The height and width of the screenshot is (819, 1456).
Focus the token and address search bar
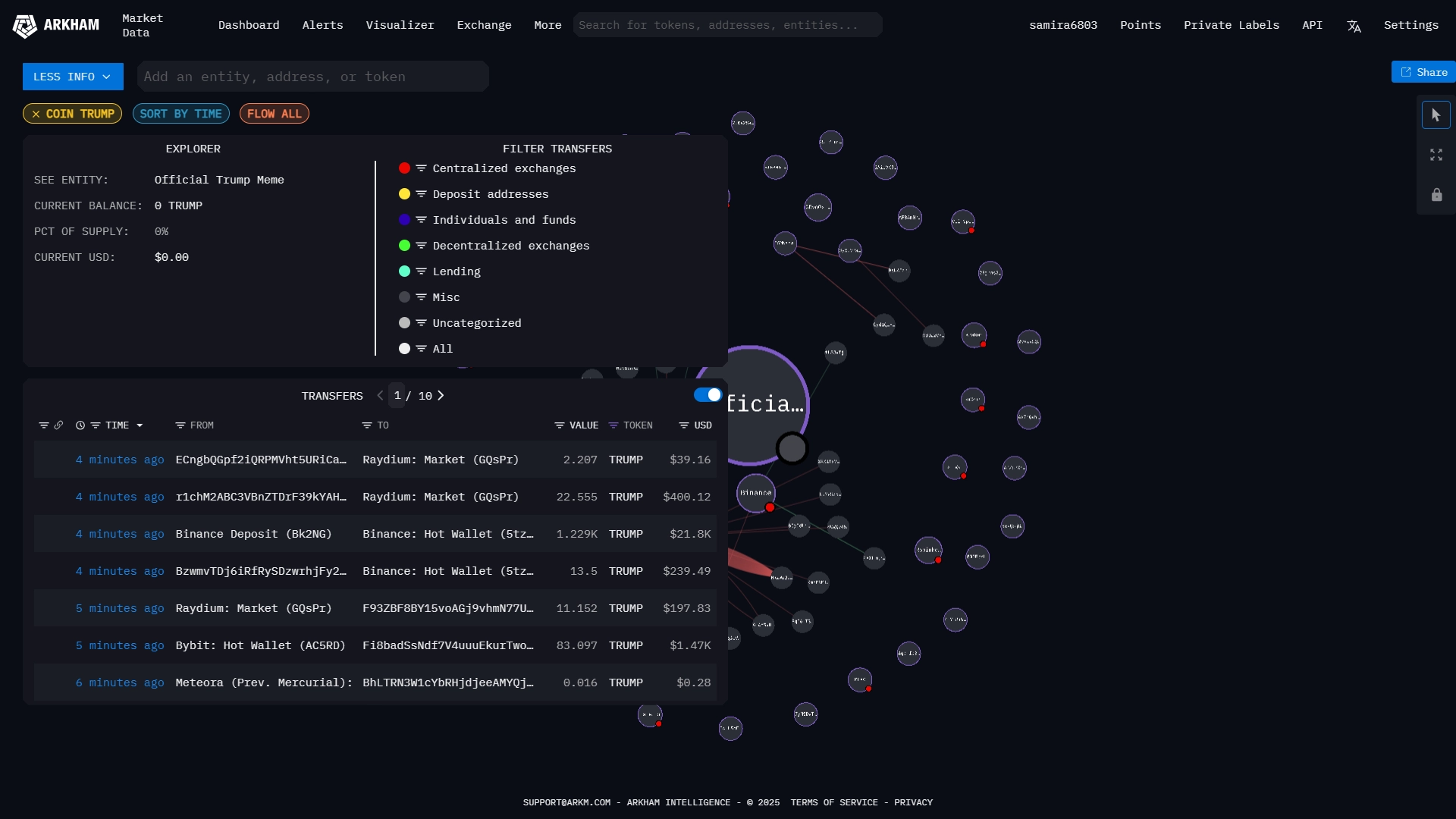tap(727, 25)
